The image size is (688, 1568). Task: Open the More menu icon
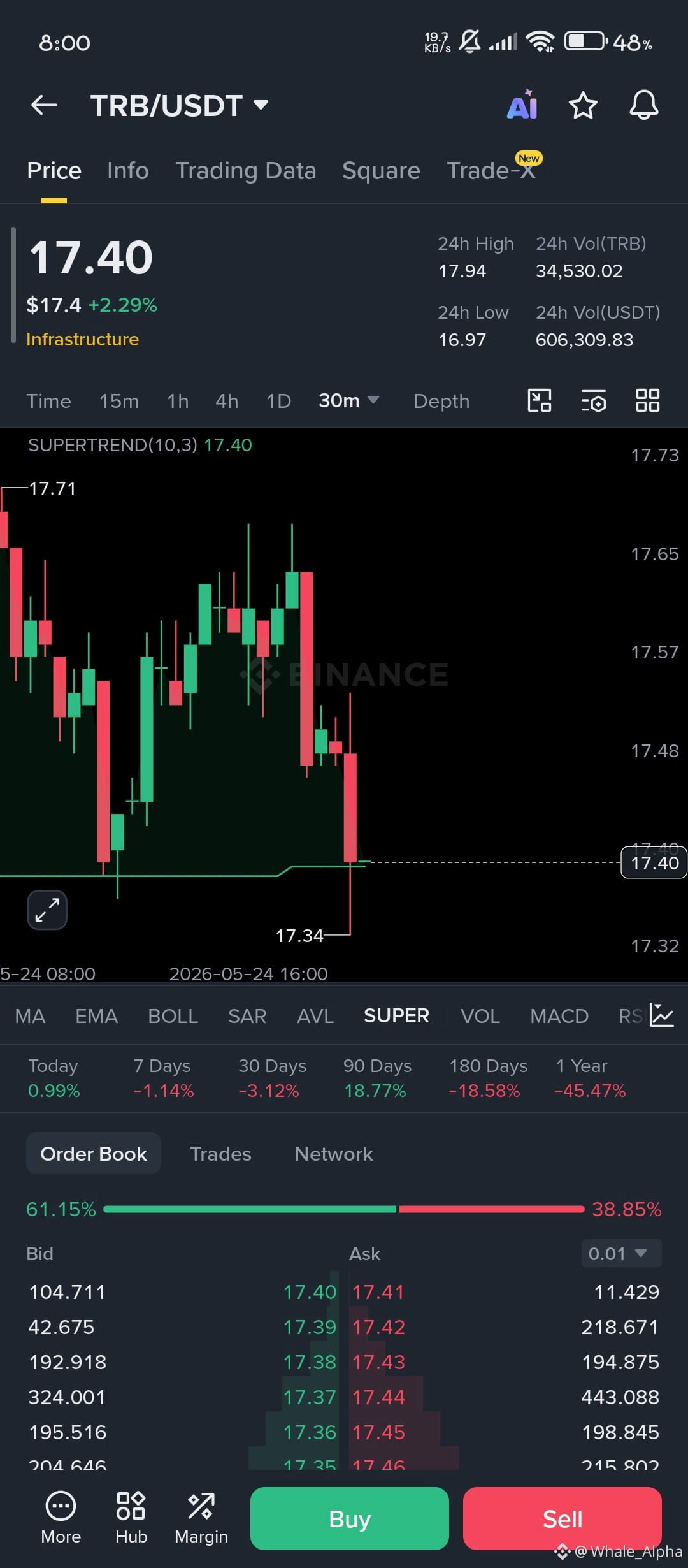click(x=61, y=1518)
